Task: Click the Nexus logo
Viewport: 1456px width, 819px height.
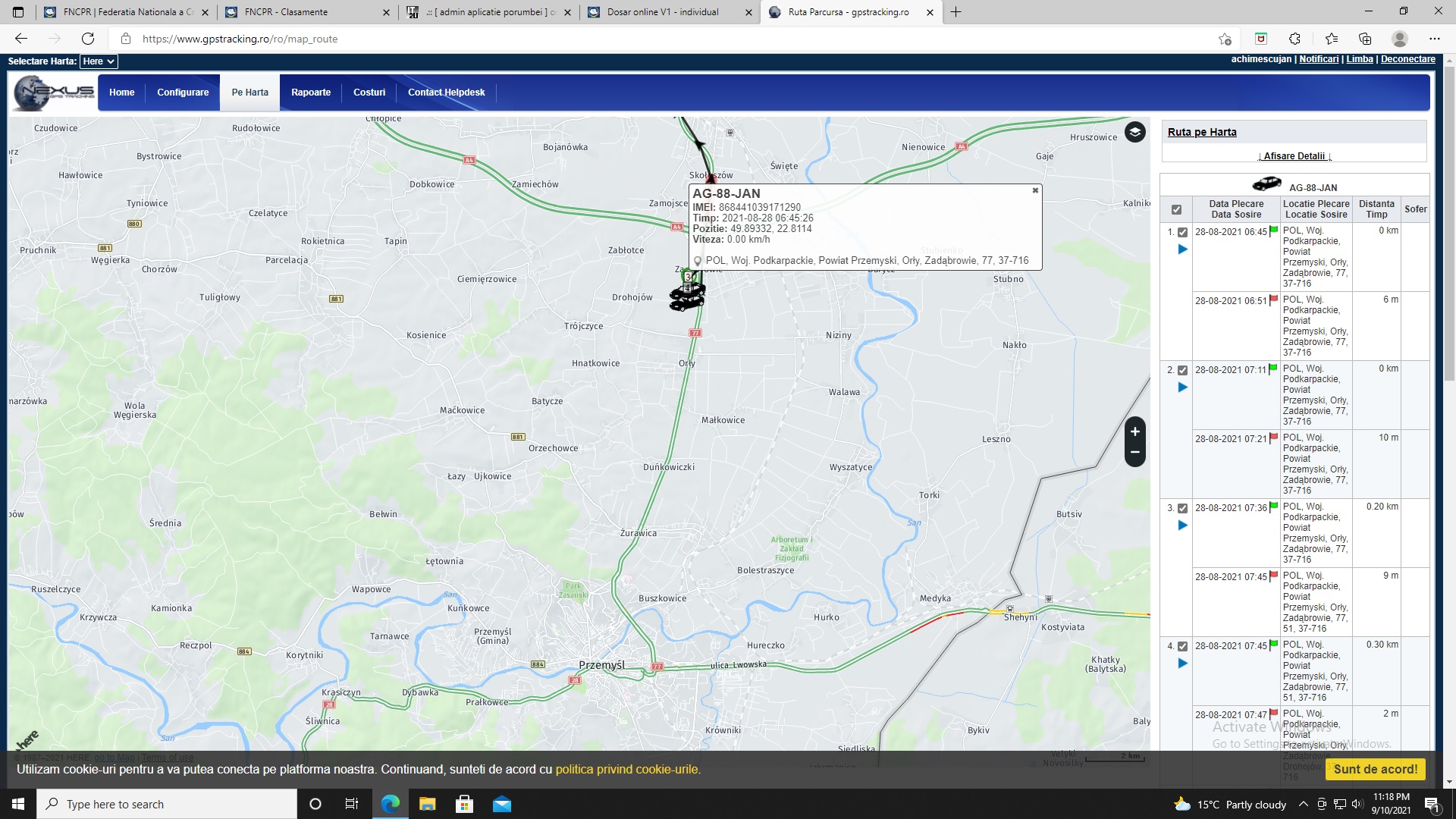Action: (x=54, y=93)
